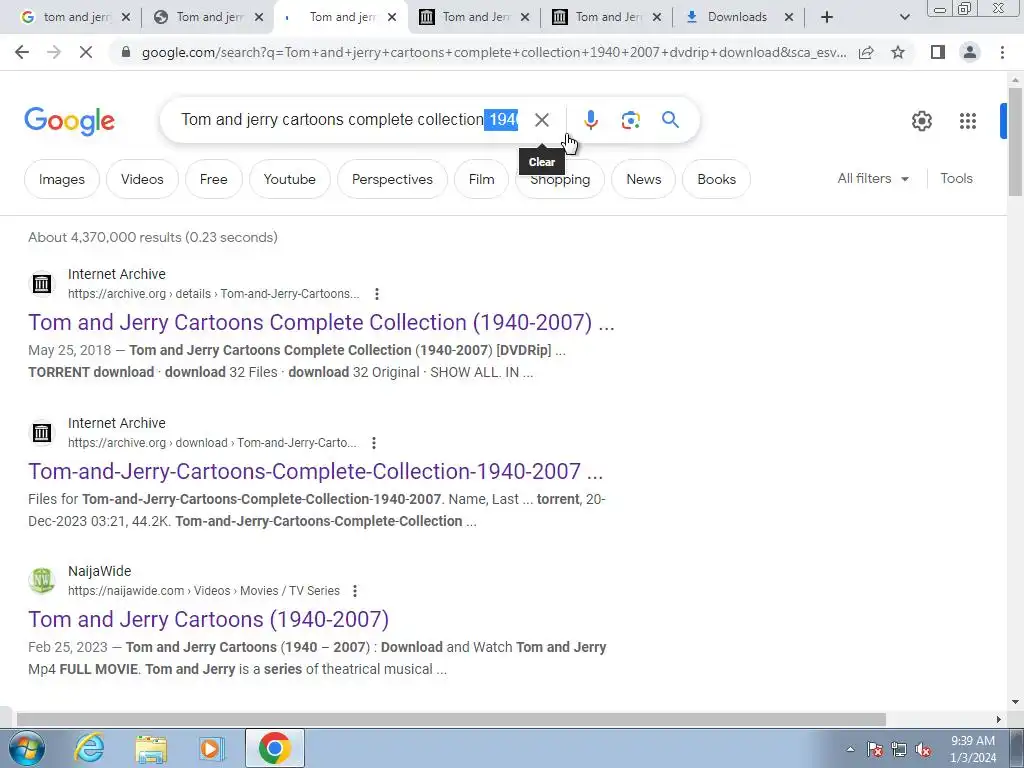This screenshot has height=768, width=1024.
Task: Toggle the browser side panel
Action: pos(938,52)
